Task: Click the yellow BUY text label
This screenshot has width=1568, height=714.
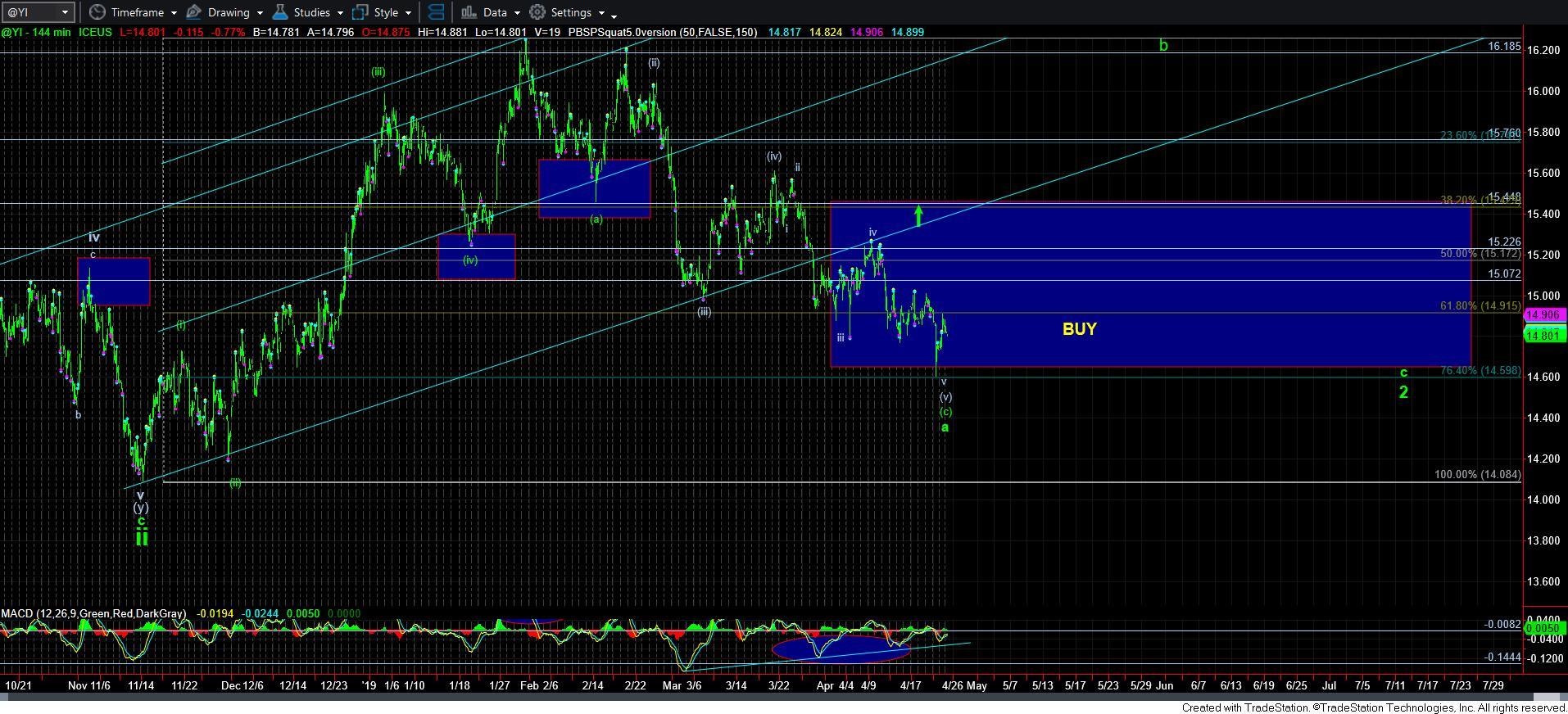Action: tap(1079, 329)
